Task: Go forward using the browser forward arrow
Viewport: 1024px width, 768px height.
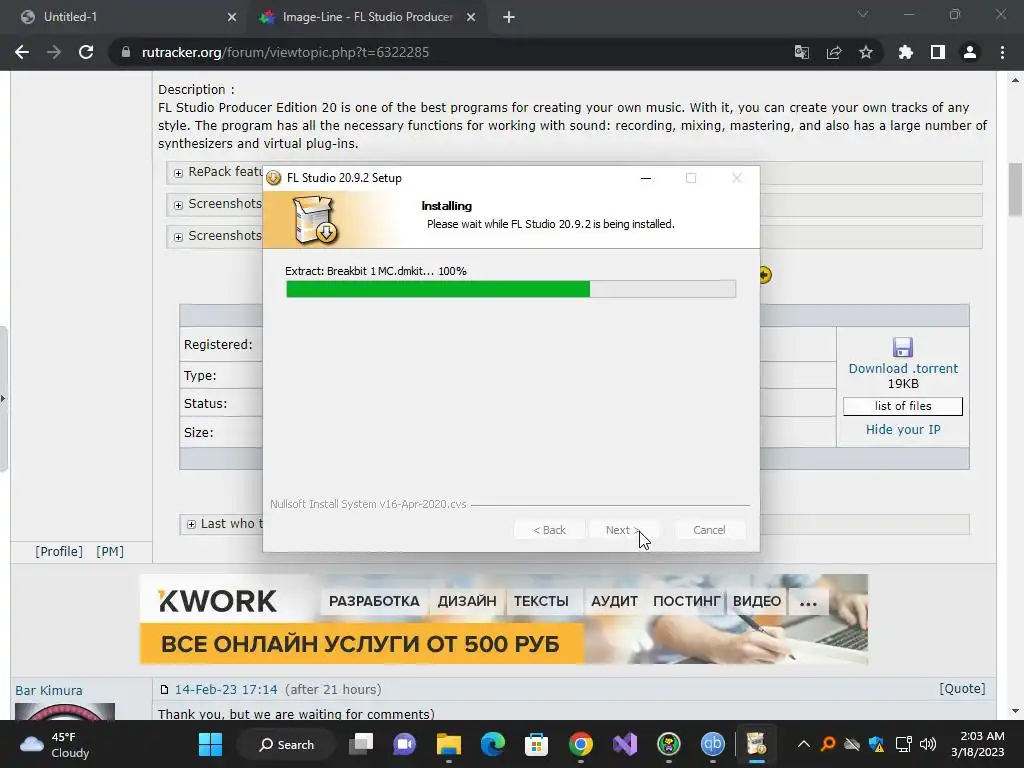Action: 54,52
